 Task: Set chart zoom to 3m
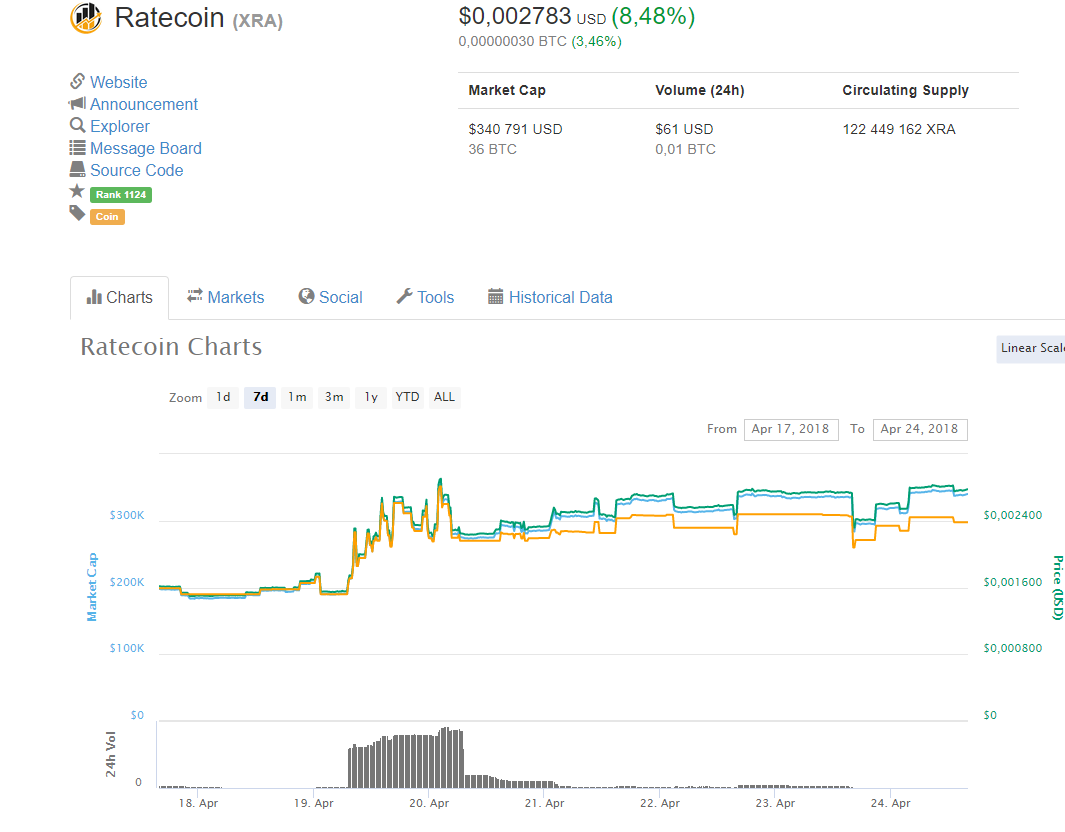point(333,397)
